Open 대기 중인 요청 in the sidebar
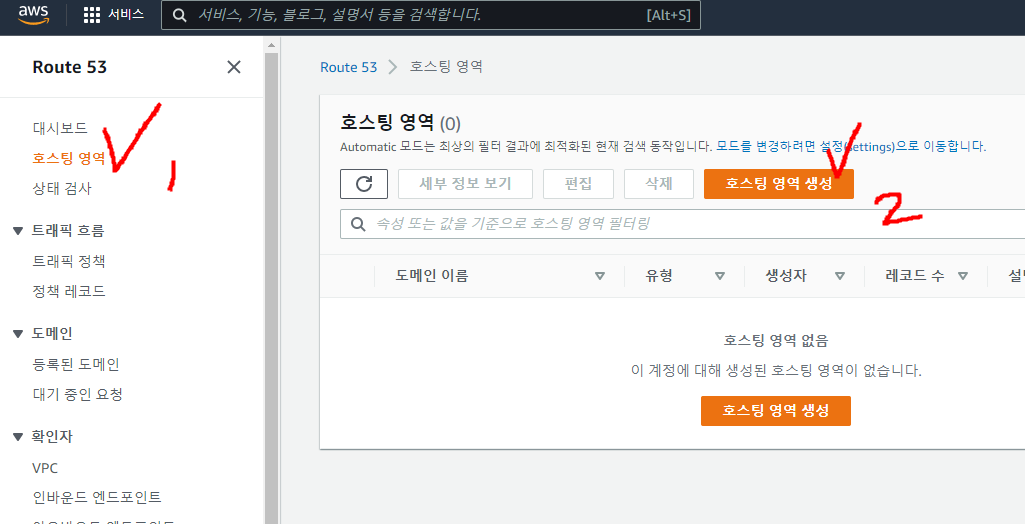The image size is (1025, 524). (78, 394)
